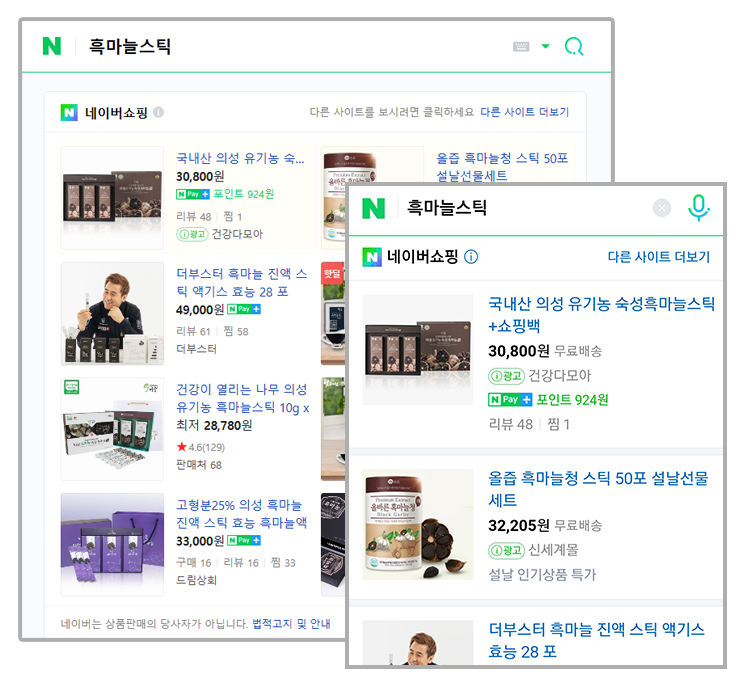Open desktop product '더부스터 흑마늘 진액 스틱' title
Viewport: 740px width, 688px height.
(x=242, y=283)
